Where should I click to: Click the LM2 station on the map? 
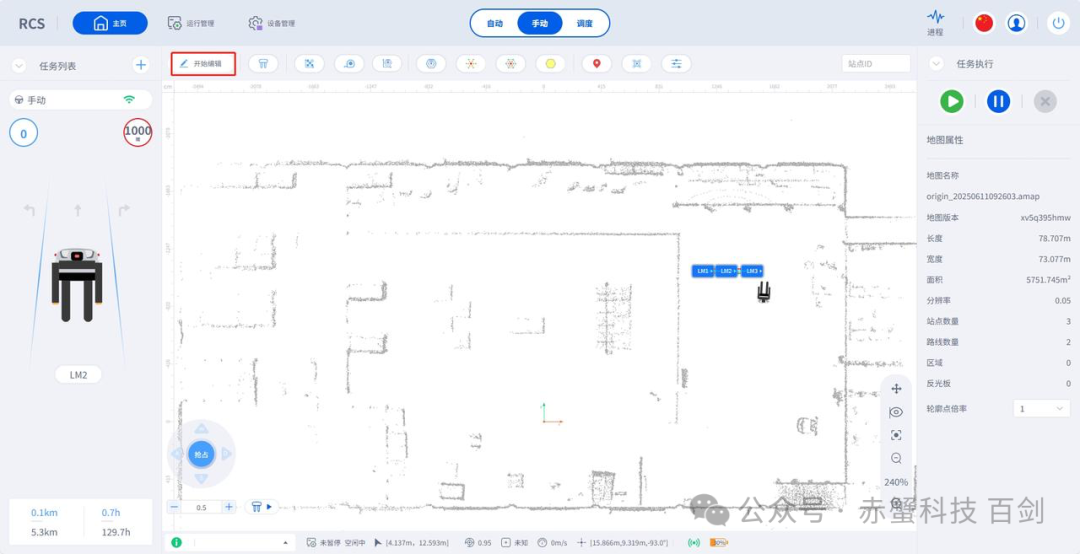tap(727, 271)
